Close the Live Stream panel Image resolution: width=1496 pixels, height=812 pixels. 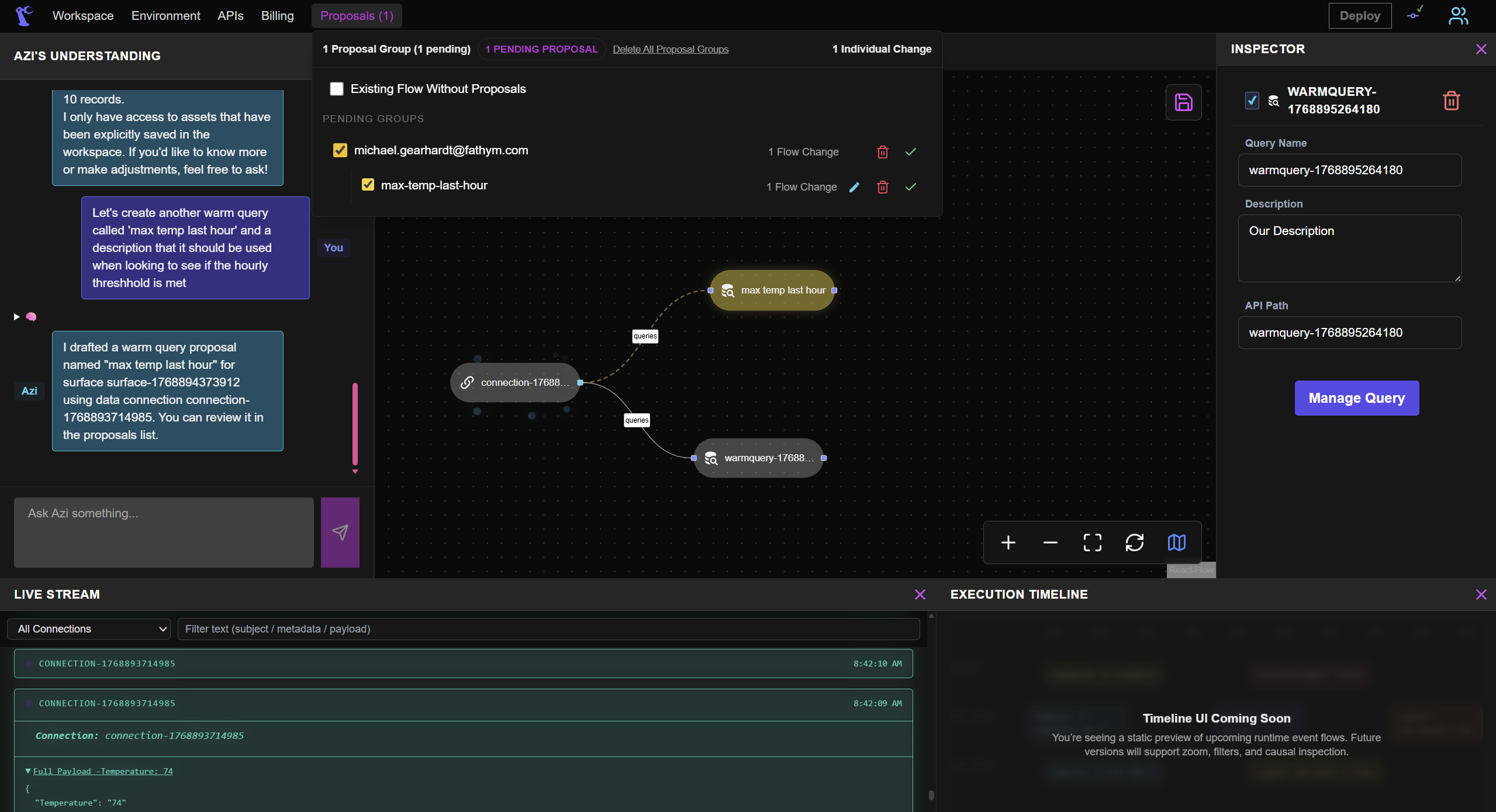click(x=920, y=595)
